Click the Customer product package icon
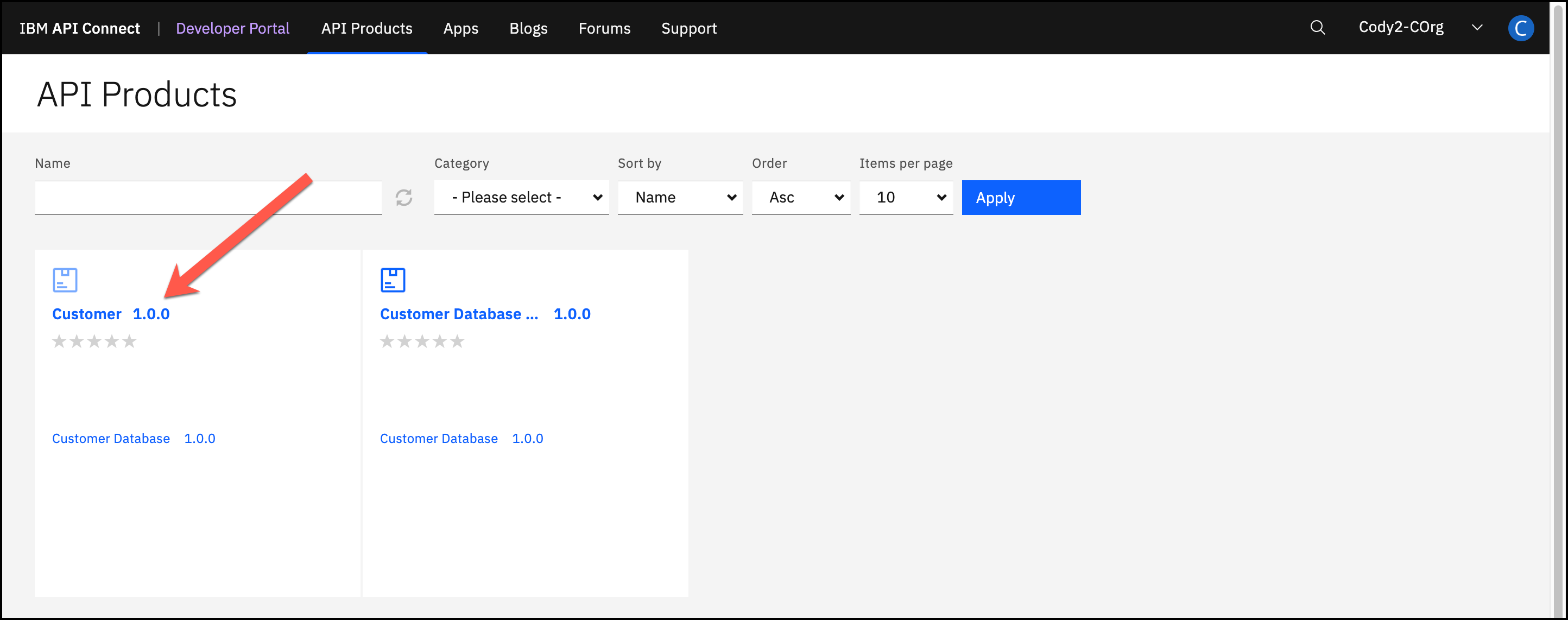1568x620 pixels. (x=65, y=280)
